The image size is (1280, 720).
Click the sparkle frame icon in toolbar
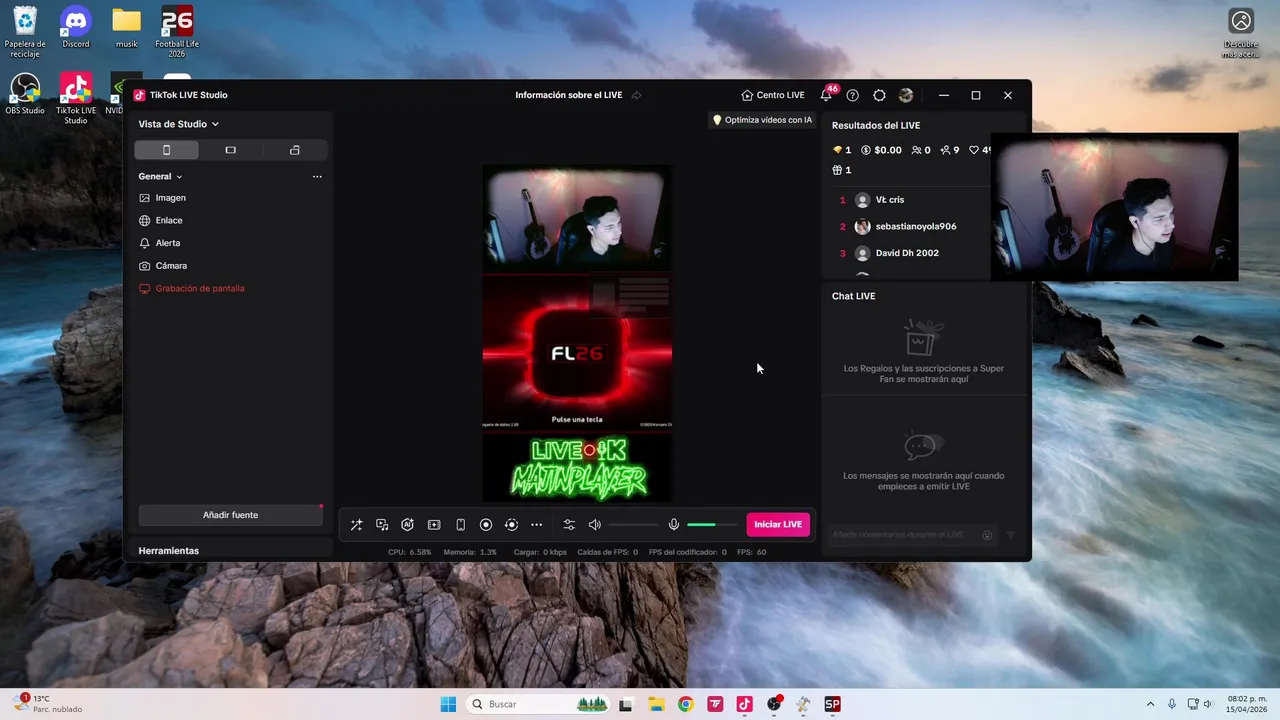coord(434,525)
